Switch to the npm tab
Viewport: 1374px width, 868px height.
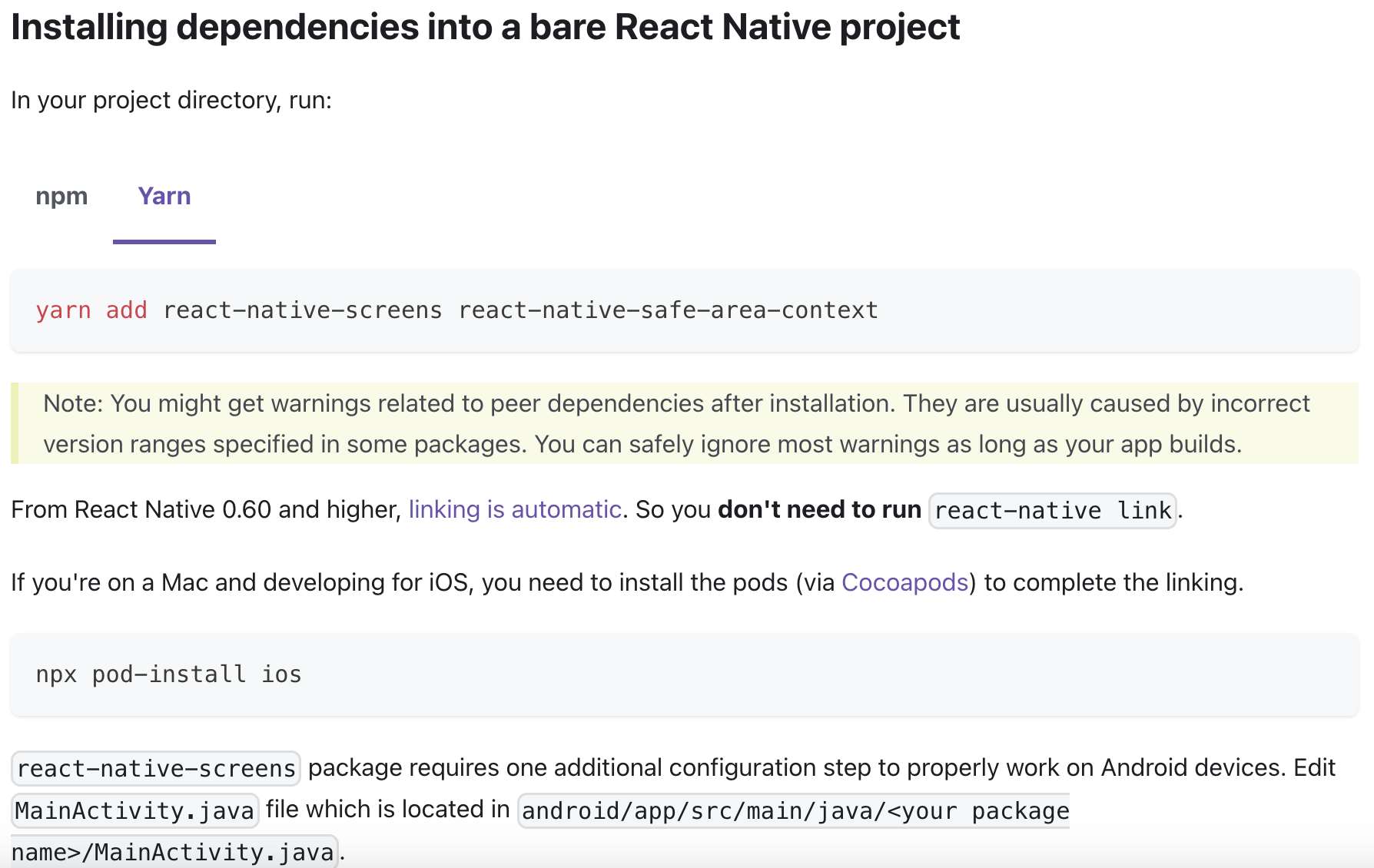pos(61,197)
